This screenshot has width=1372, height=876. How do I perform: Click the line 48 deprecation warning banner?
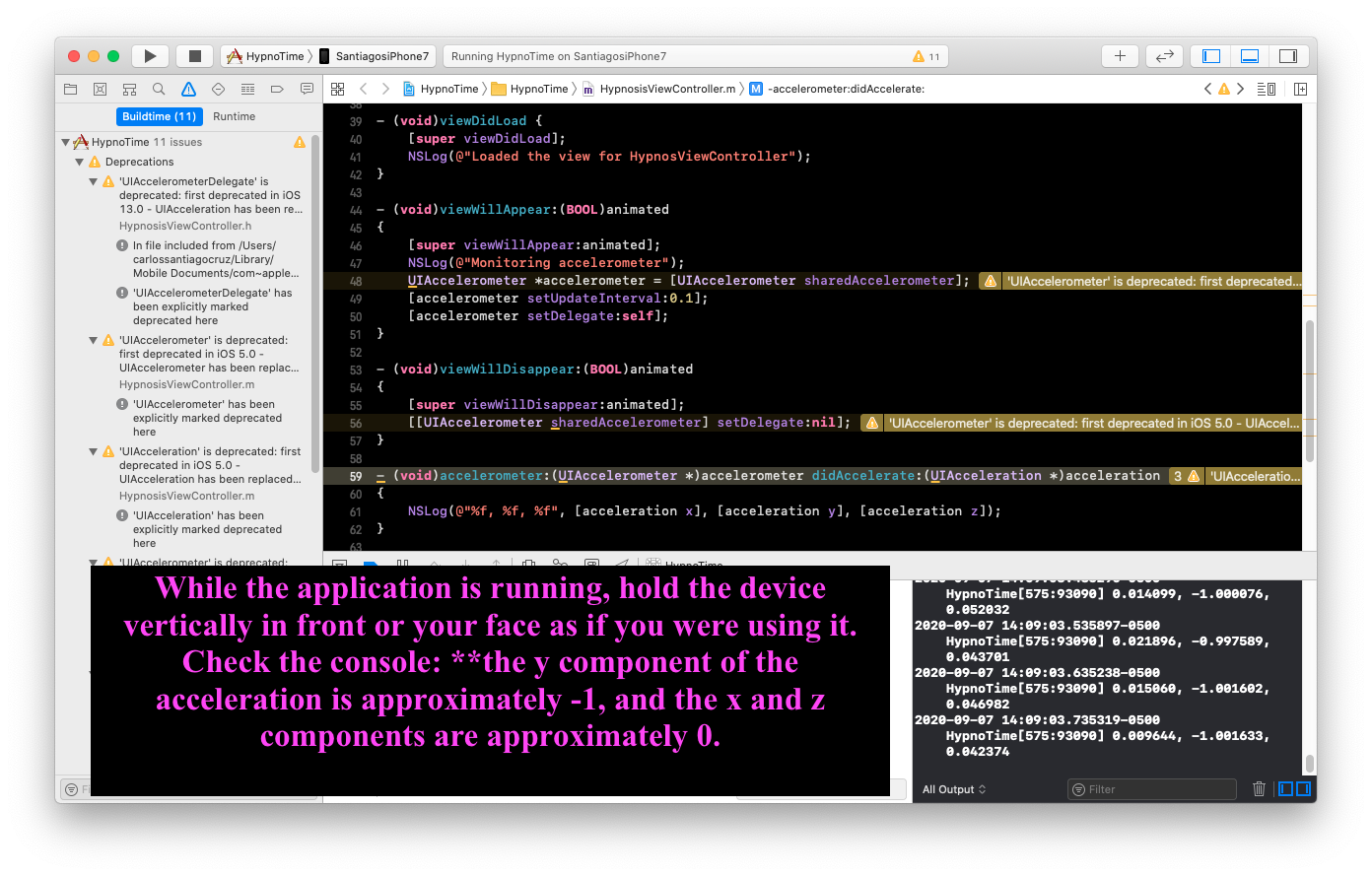(x=1141, y=281)
